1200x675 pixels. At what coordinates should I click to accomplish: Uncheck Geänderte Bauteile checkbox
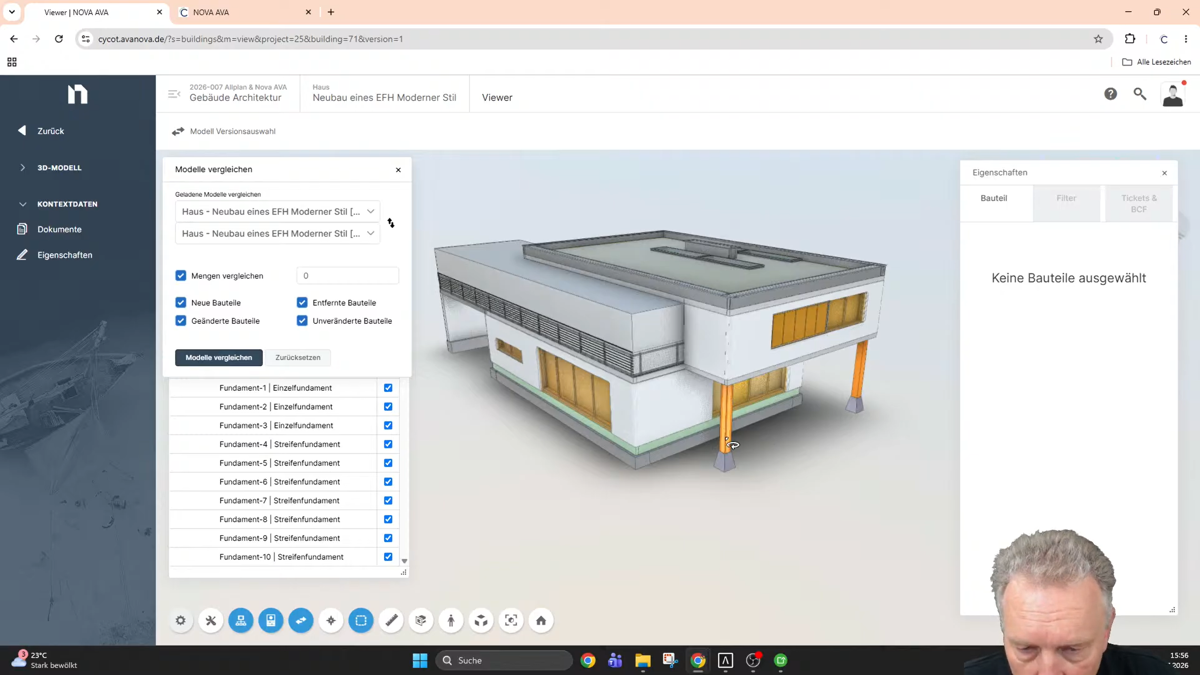pos(181,321)
